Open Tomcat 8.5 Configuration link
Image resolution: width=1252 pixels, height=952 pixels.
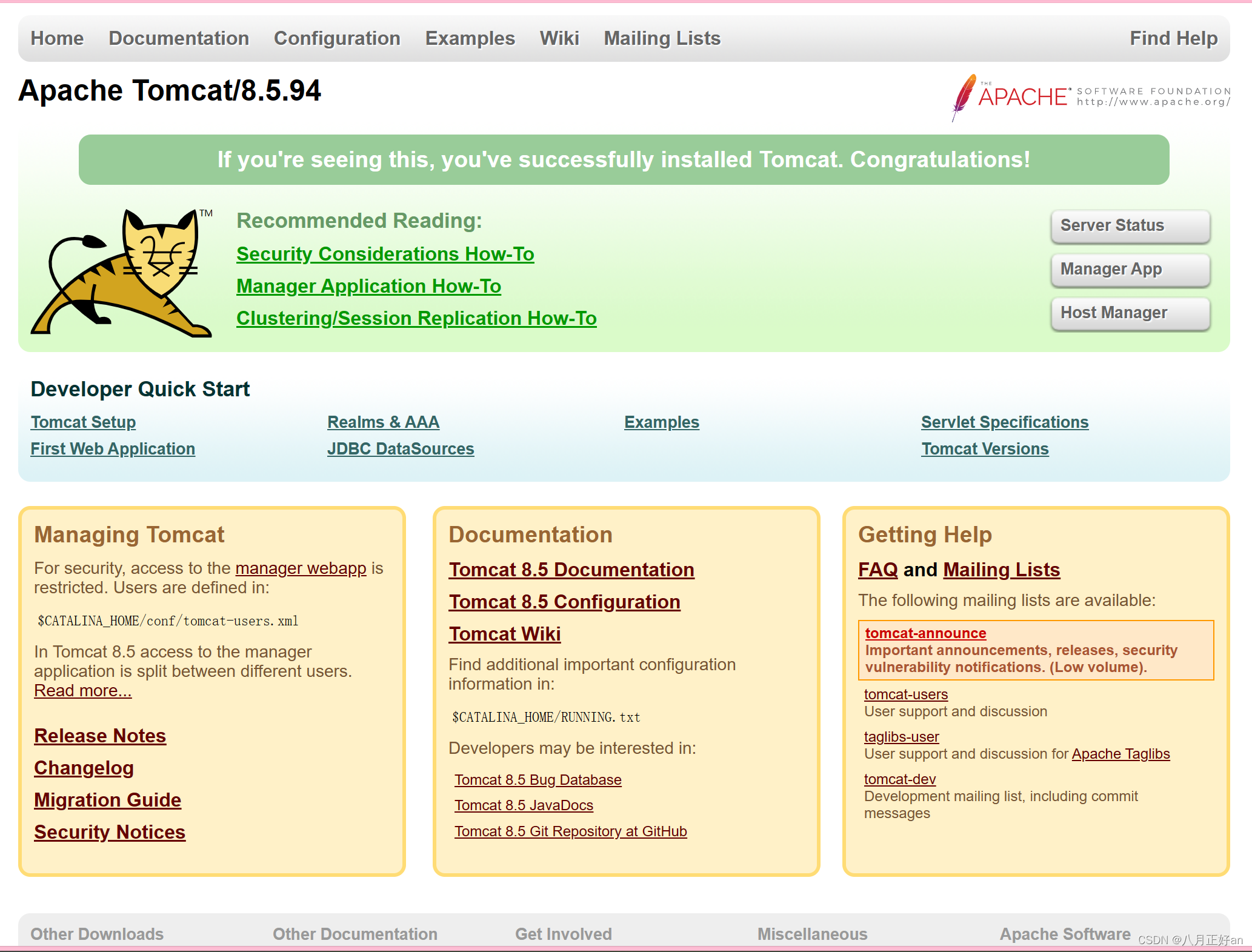pyautogui.click(x=564, y=602)
